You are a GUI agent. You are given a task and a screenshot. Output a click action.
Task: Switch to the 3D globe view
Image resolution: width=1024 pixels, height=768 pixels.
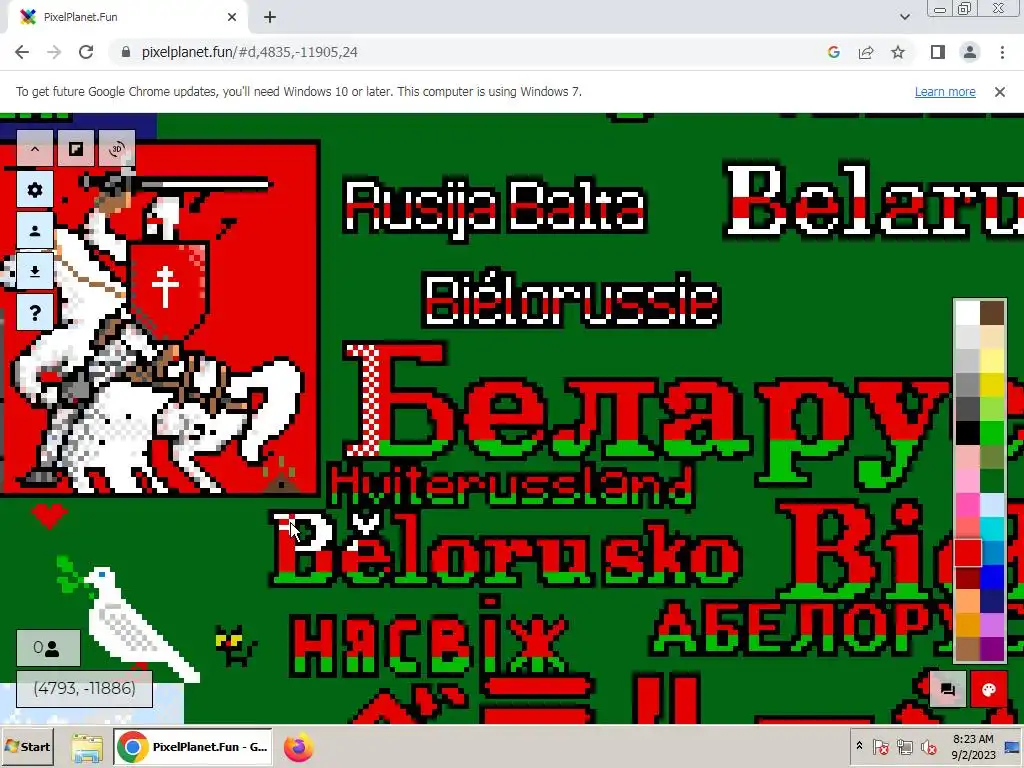click(x=117, y=149)
